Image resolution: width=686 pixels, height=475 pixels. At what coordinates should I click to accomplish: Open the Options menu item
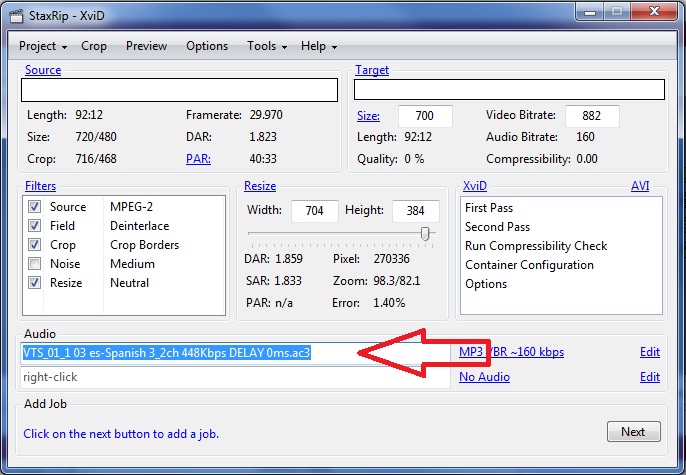pos(207,46)
